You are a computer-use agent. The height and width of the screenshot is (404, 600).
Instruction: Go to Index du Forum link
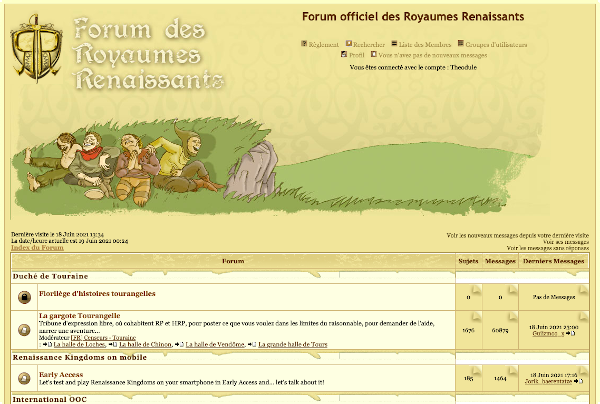(38, 248)
